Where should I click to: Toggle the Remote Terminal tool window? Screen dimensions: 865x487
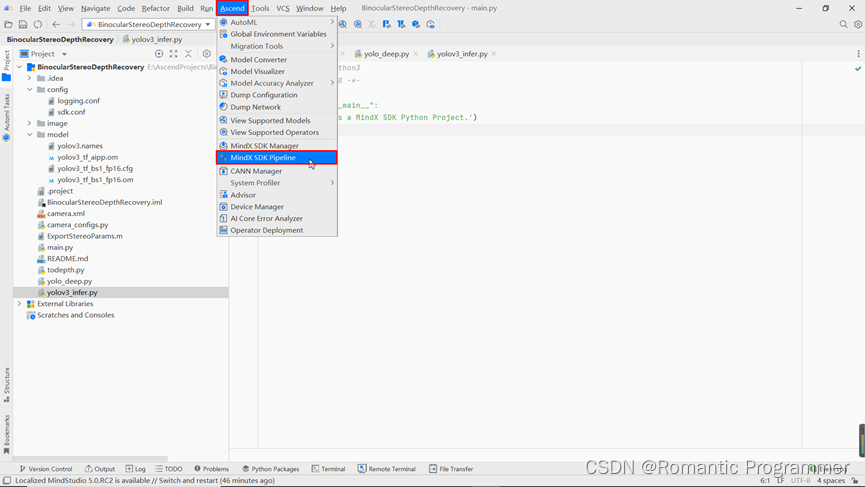pos(387,469)
